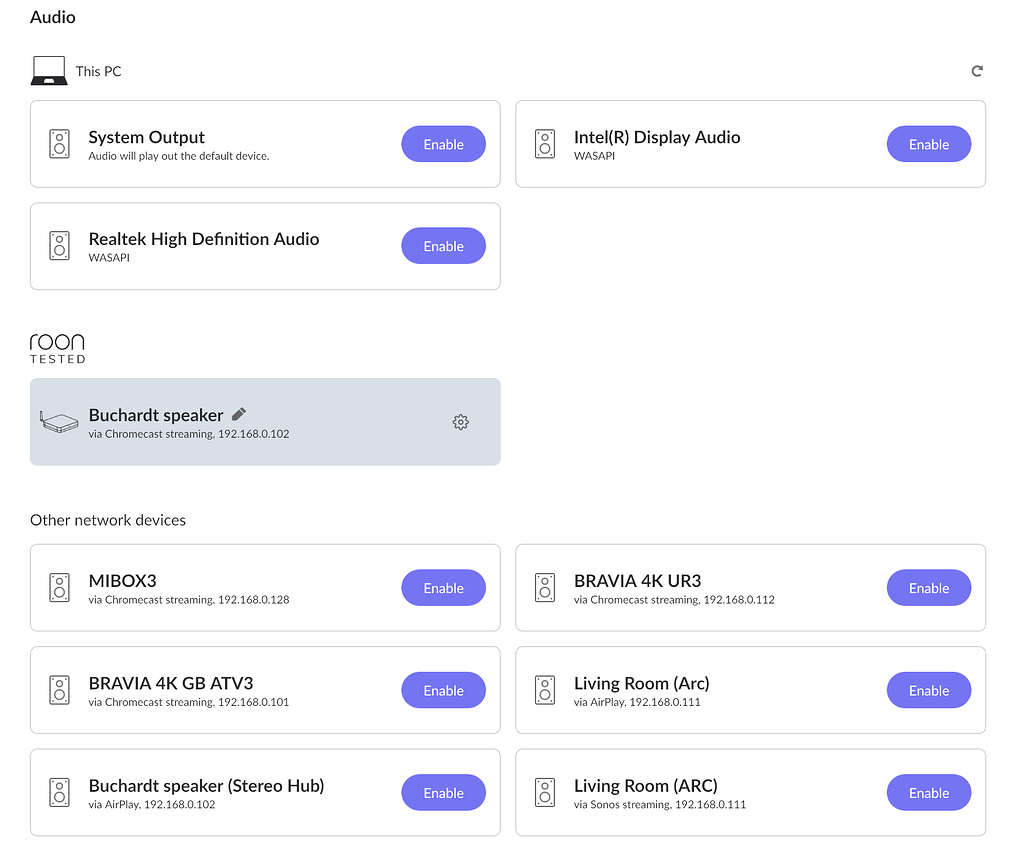Select the Buchardt speaker device card
This screenshot has height=854, width=1024.
265,421
